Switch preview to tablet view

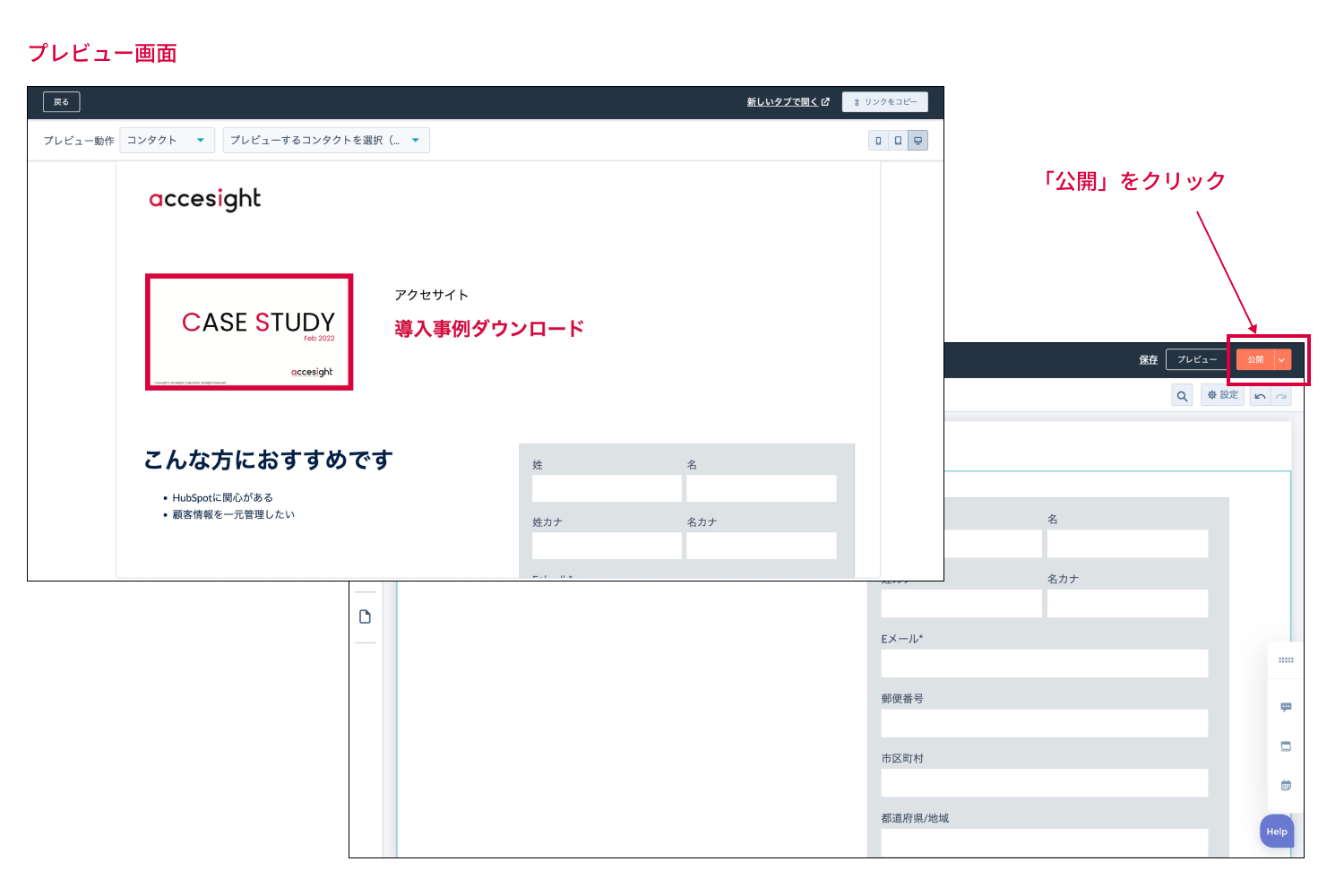pyautogui.click(x=898, y=141)
